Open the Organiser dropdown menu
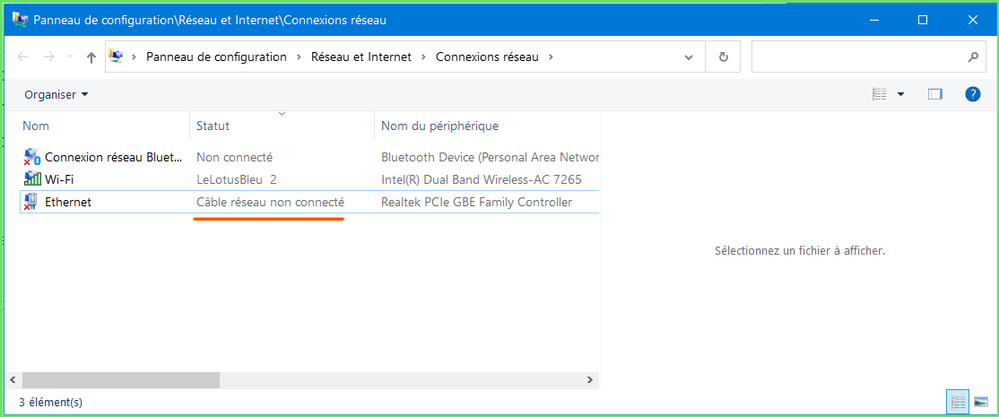The width and height of the screenshot is (999, 417). click(57, 94)
